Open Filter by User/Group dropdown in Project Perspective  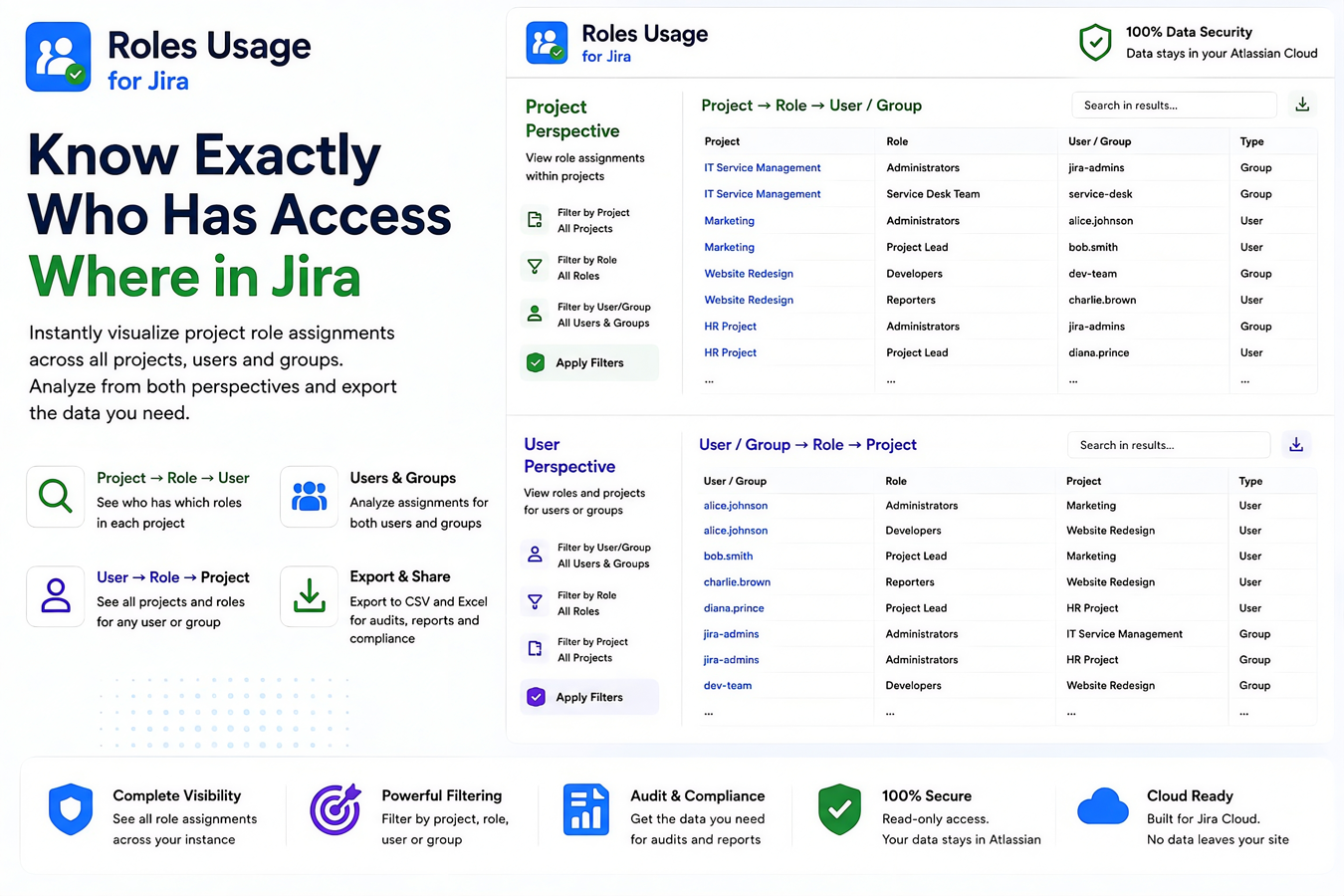tap(604, 315)
